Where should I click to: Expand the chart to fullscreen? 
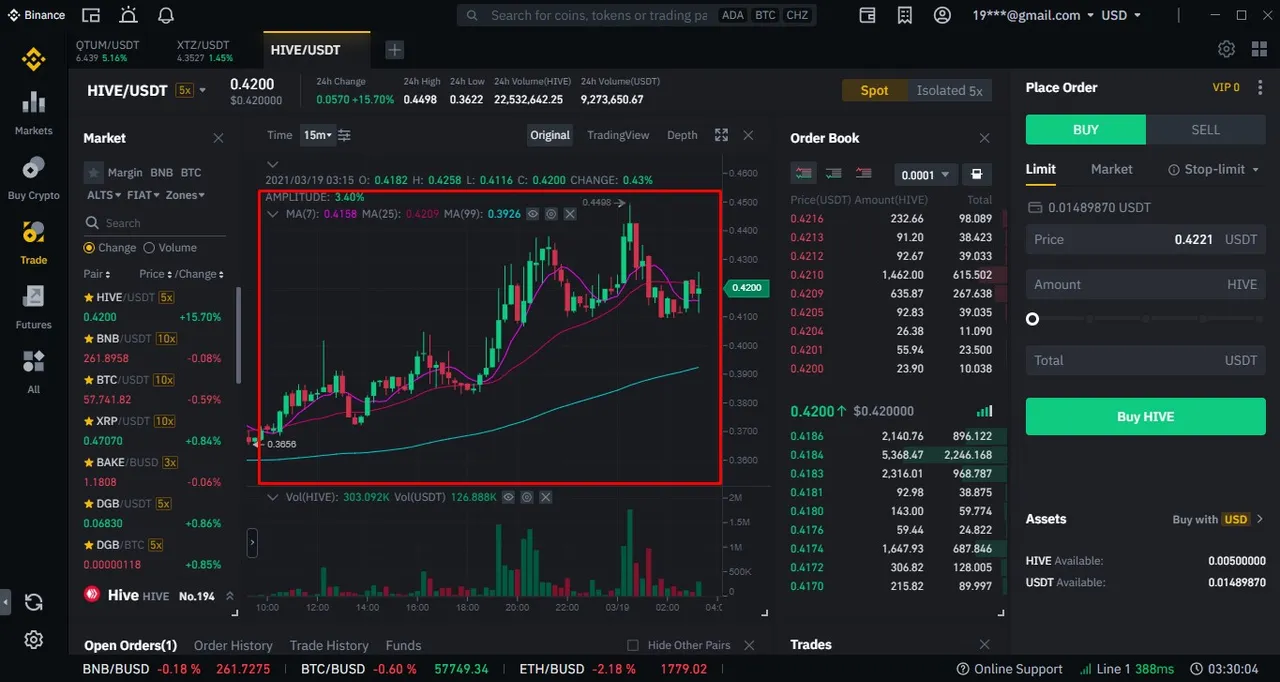pos(722,135)
